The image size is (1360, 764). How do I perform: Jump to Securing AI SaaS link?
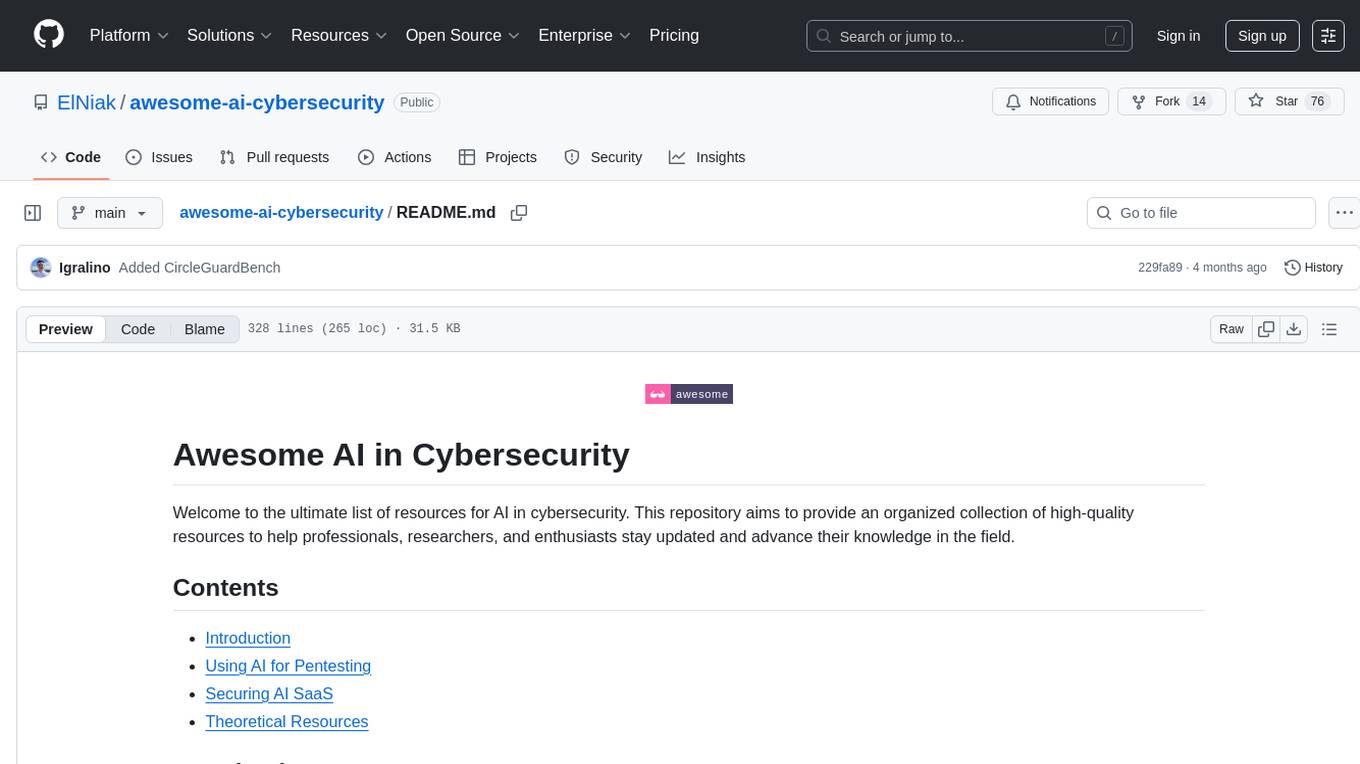click(269, 694)
